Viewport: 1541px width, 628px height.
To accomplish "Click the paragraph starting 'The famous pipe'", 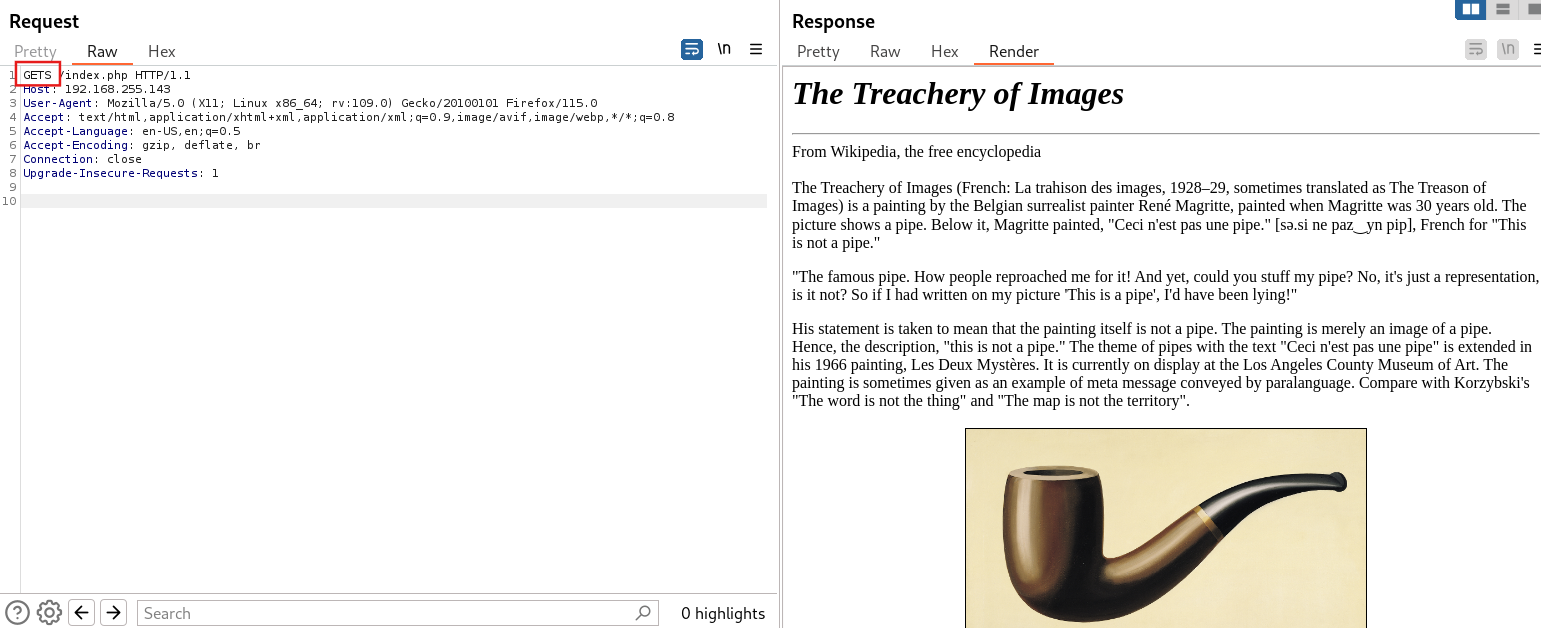I will (1165, 285).
